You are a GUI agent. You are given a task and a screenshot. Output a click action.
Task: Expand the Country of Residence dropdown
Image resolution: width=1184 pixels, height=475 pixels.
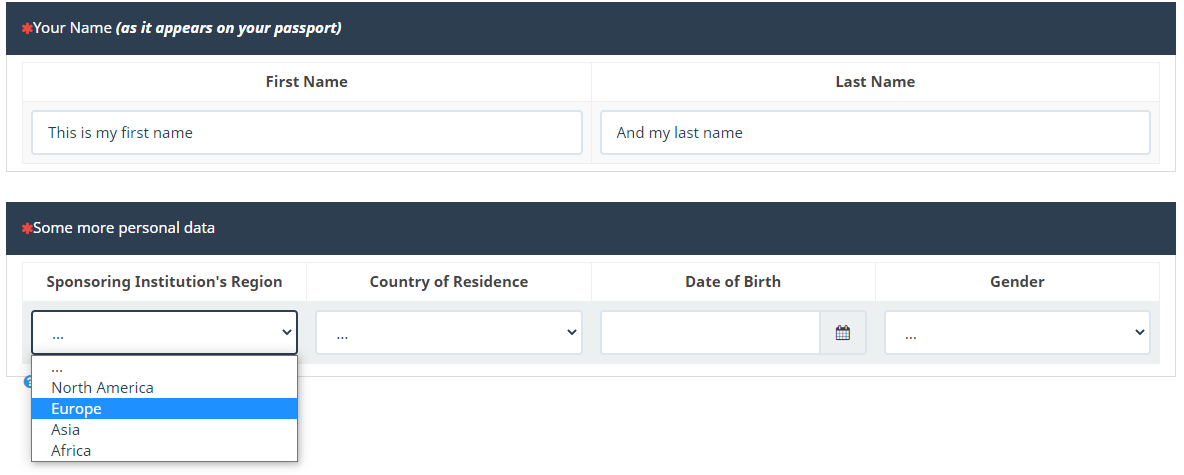point(449,333)
